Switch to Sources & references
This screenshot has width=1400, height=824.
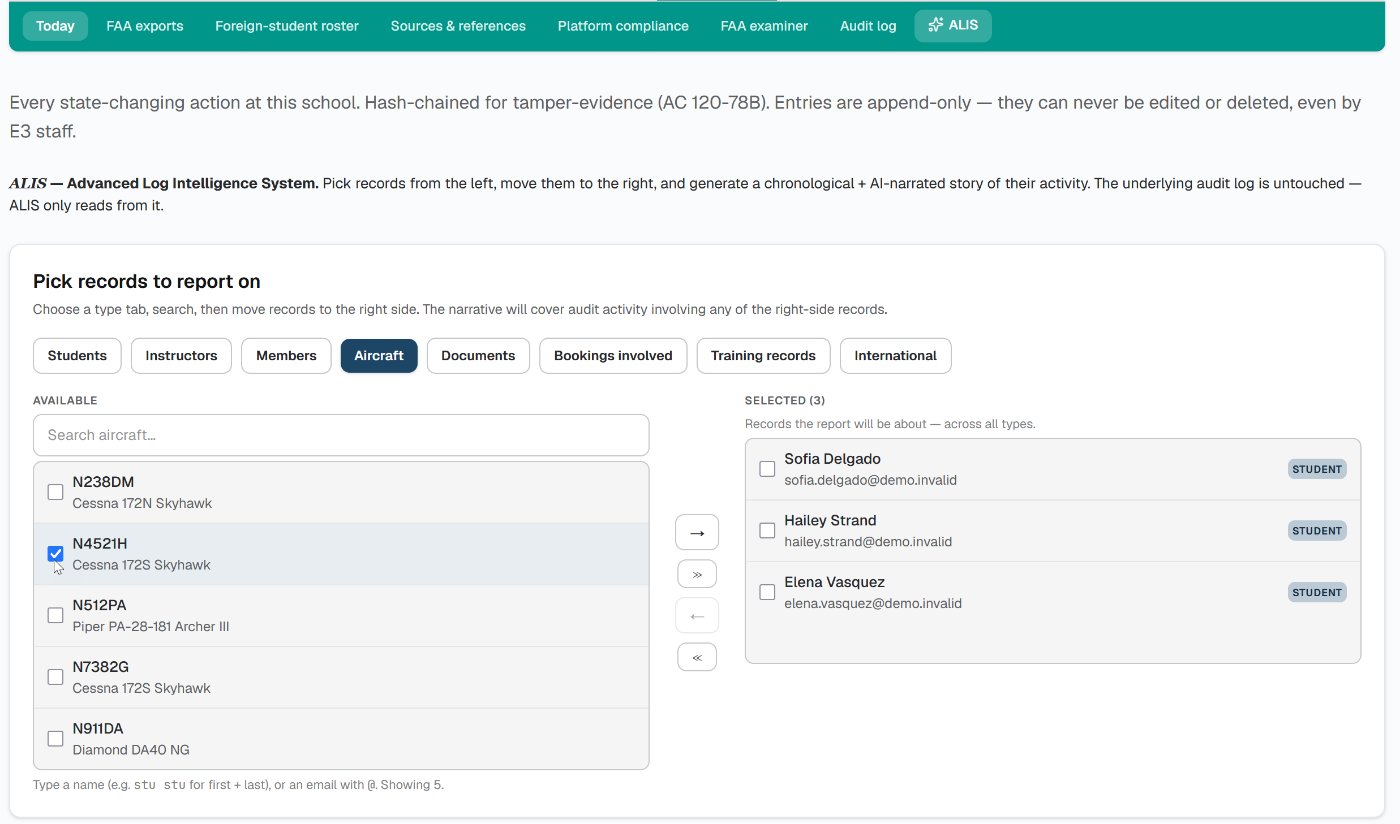coord(458,26)
